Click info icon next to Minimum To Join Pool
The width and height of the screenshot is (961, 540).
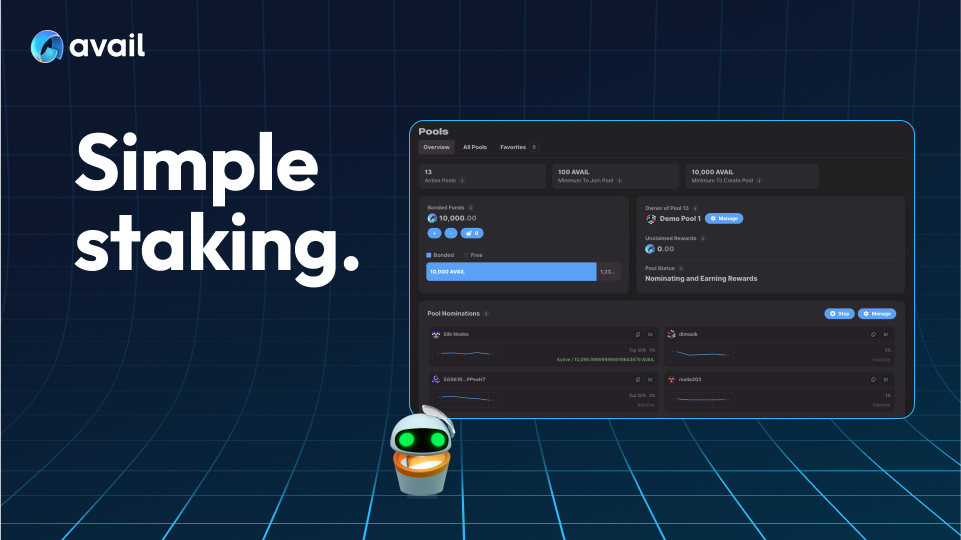click(620, 181)
